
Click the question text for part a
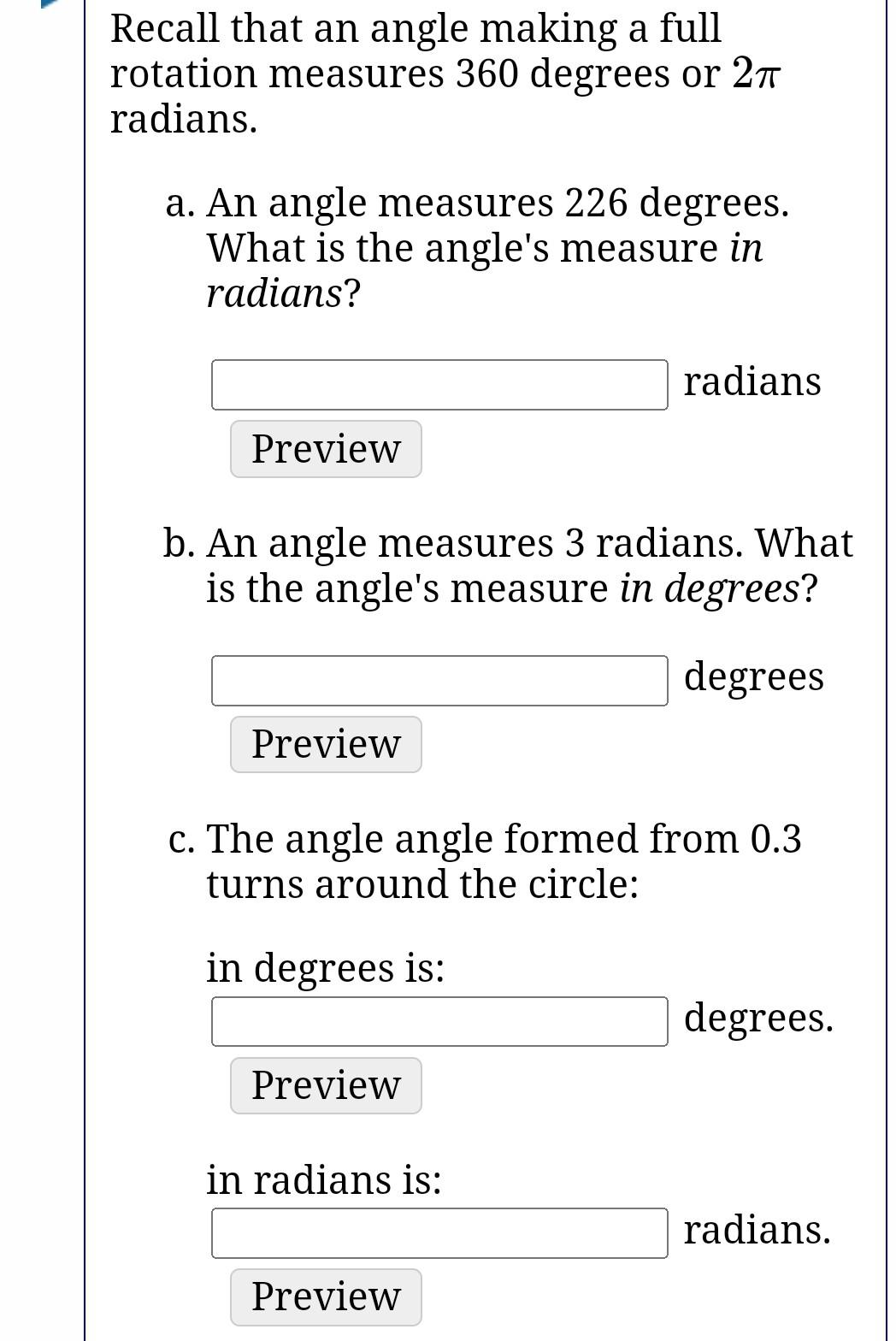[479, 248]
